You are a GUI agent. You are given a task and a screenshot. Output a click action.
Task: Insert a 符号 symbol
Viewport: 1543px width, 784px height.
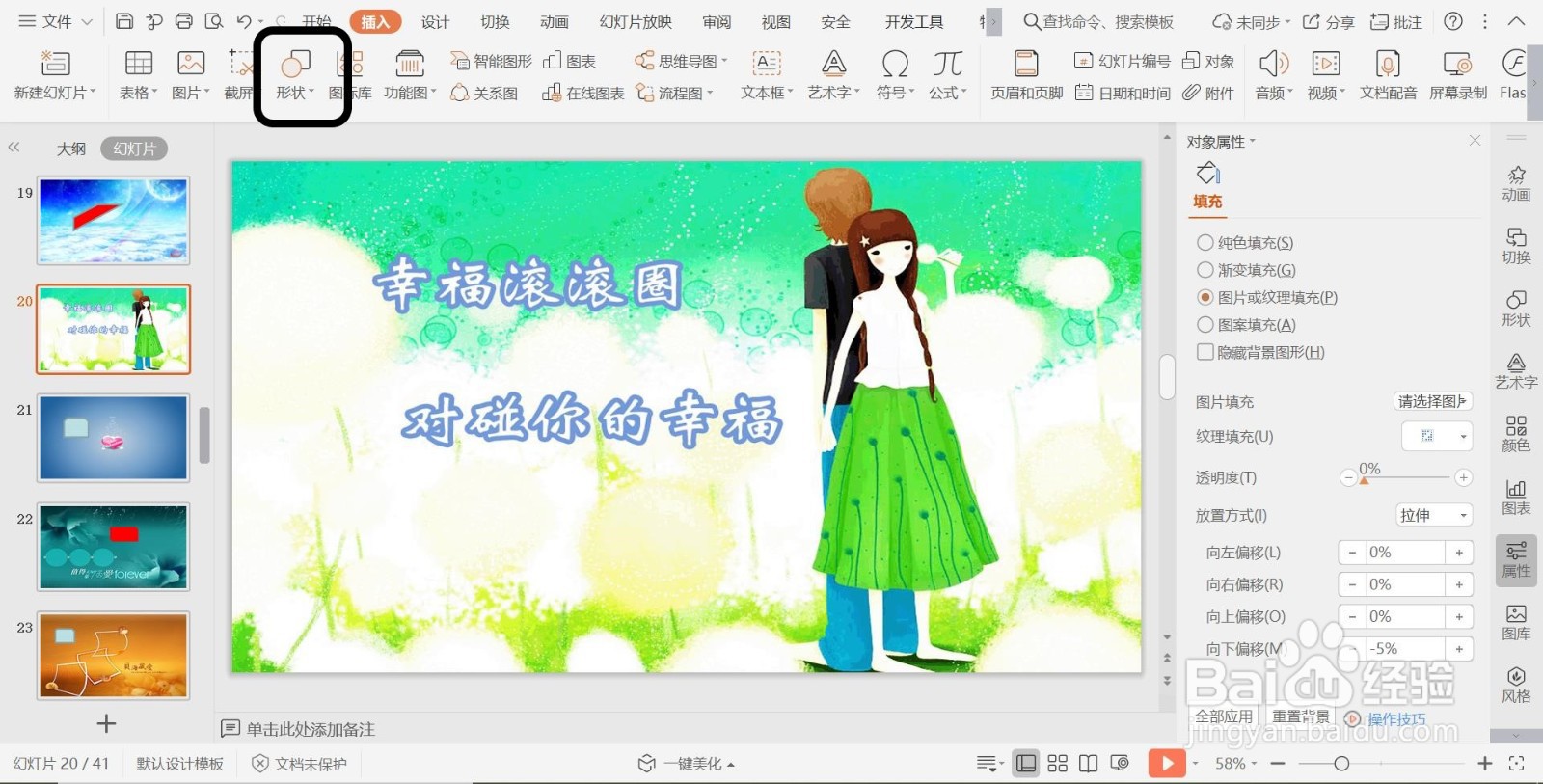coord(895,75)
